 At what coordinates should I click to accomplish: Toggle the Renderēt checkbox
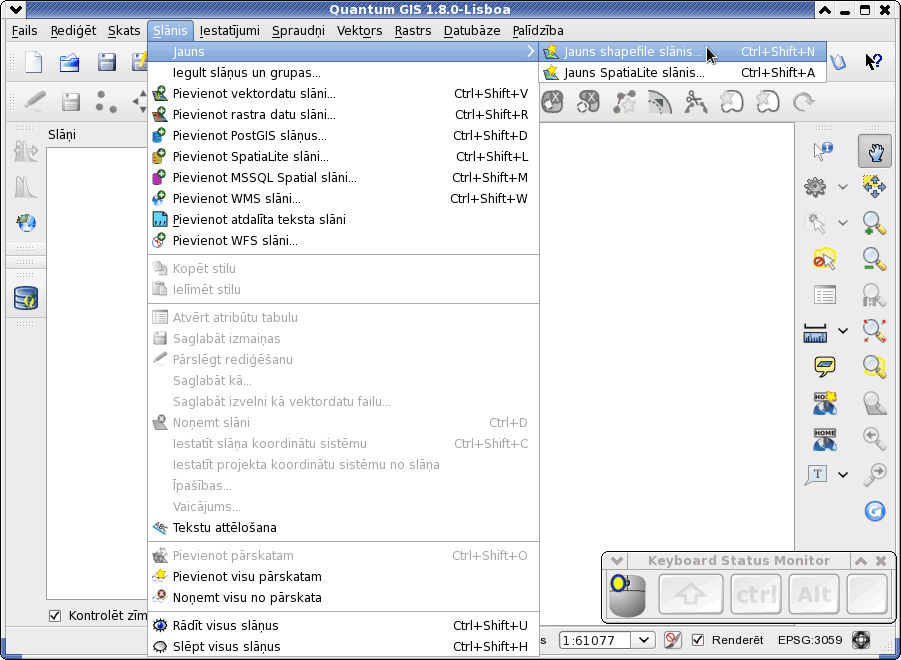[698, 639]
